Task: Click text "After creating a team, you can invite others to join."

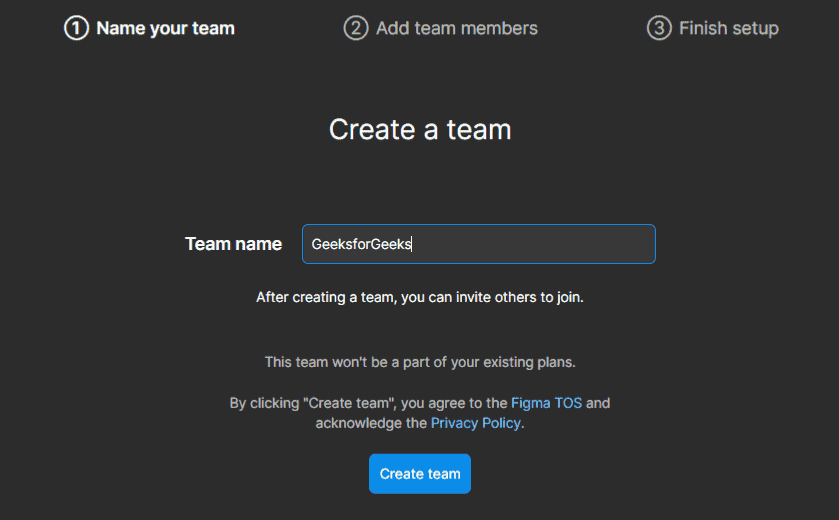Action: (x=420, y=297)
